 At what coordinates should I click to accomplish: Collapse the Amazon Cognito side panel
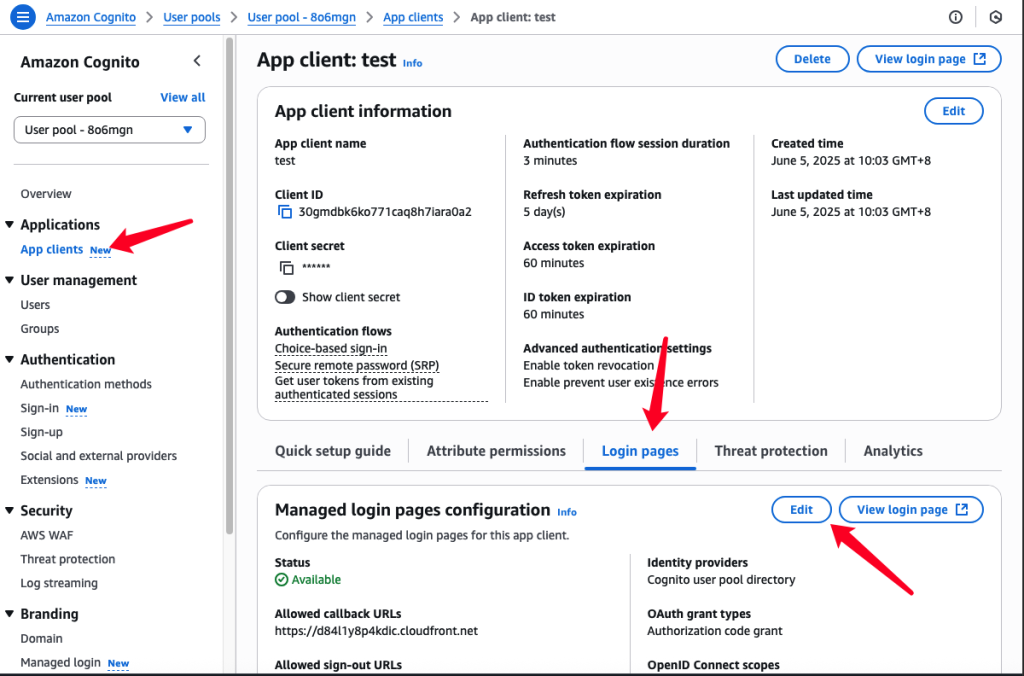[197, 61]
